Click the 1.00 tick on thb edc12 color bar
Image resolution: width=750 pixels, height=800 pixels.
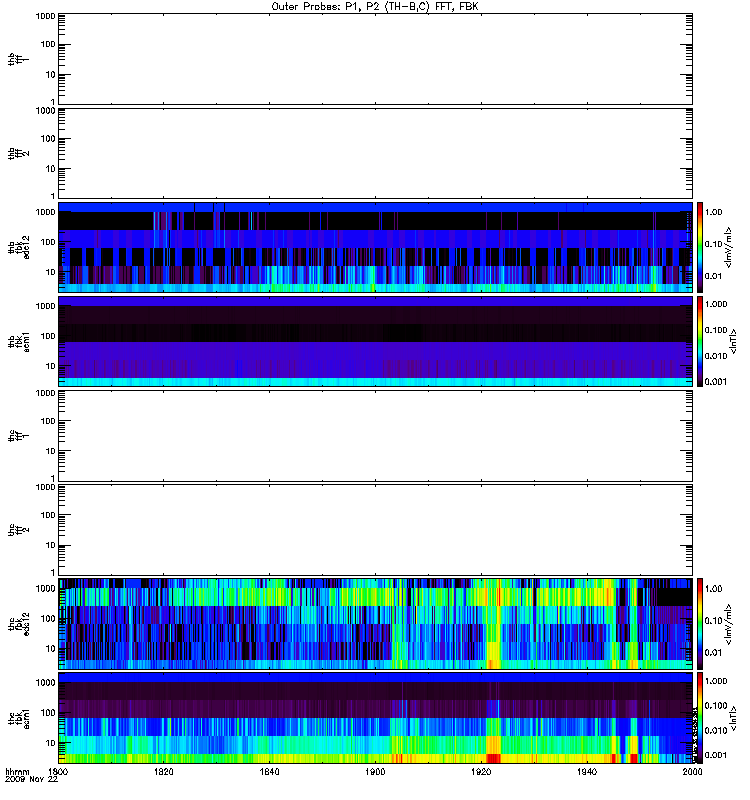713,212
